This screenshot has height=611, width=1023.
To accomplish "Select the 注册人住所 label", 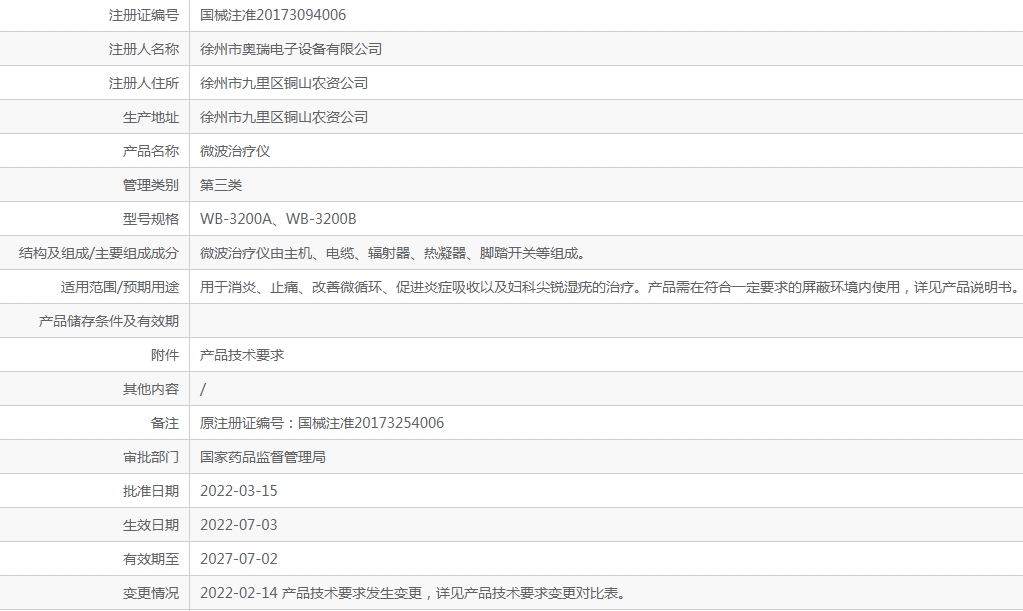I will 144,83.
